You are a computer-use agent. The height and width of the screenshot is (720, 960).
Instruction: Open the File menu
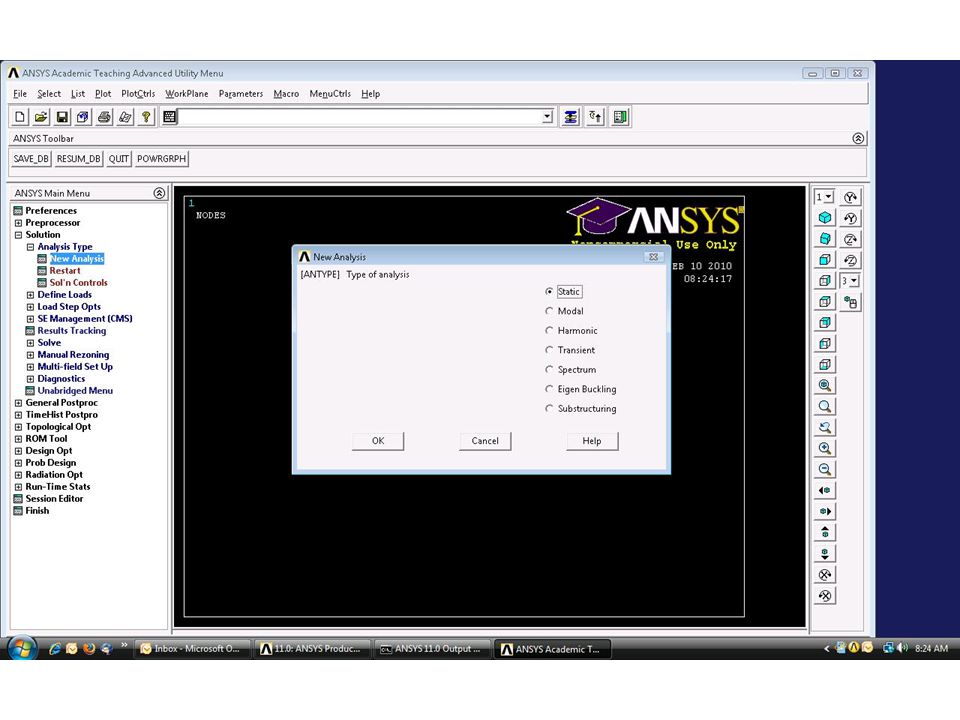tap(20, 94)
